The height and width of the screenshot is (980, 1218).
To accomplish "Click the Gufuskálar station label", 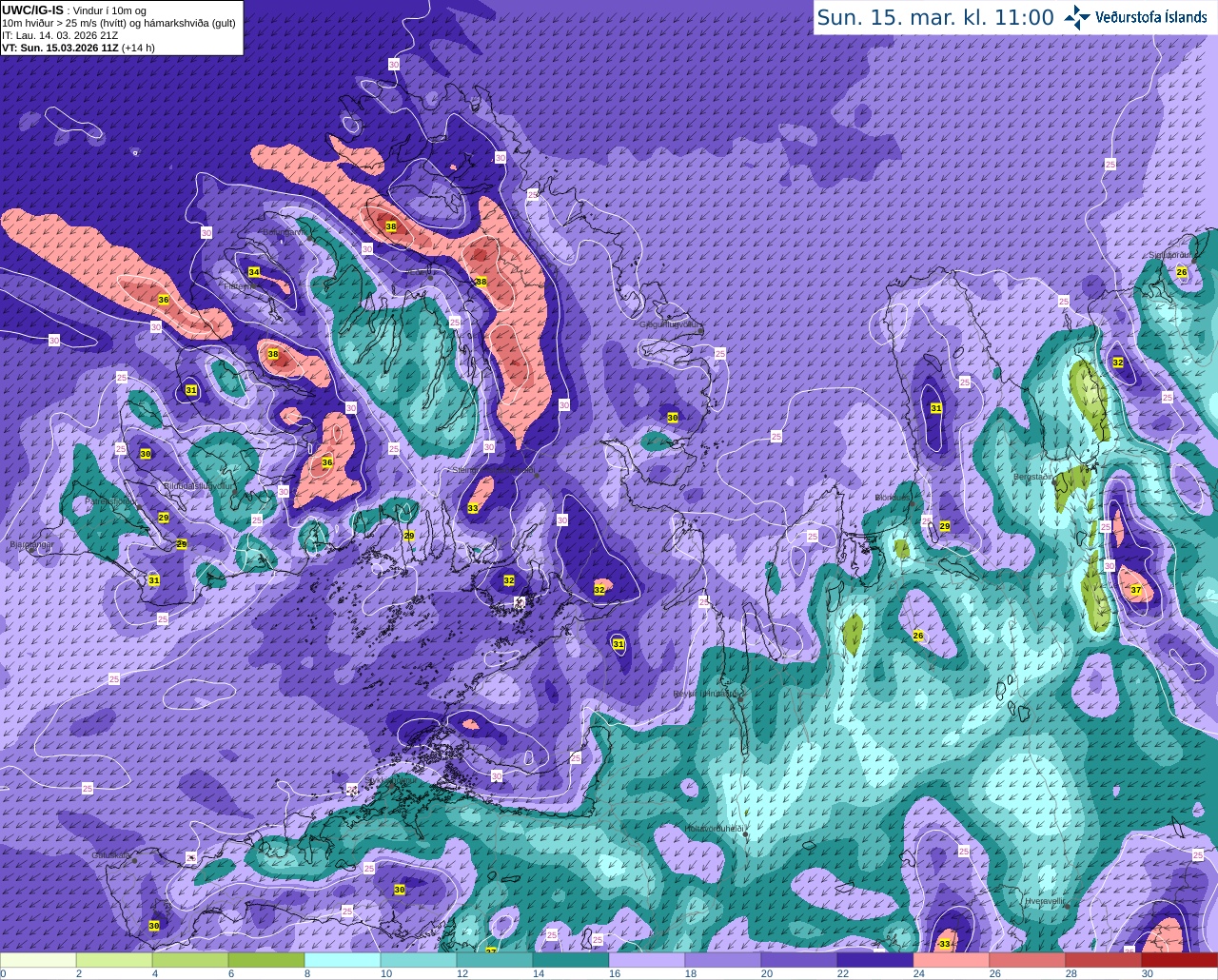I will 111,855.
